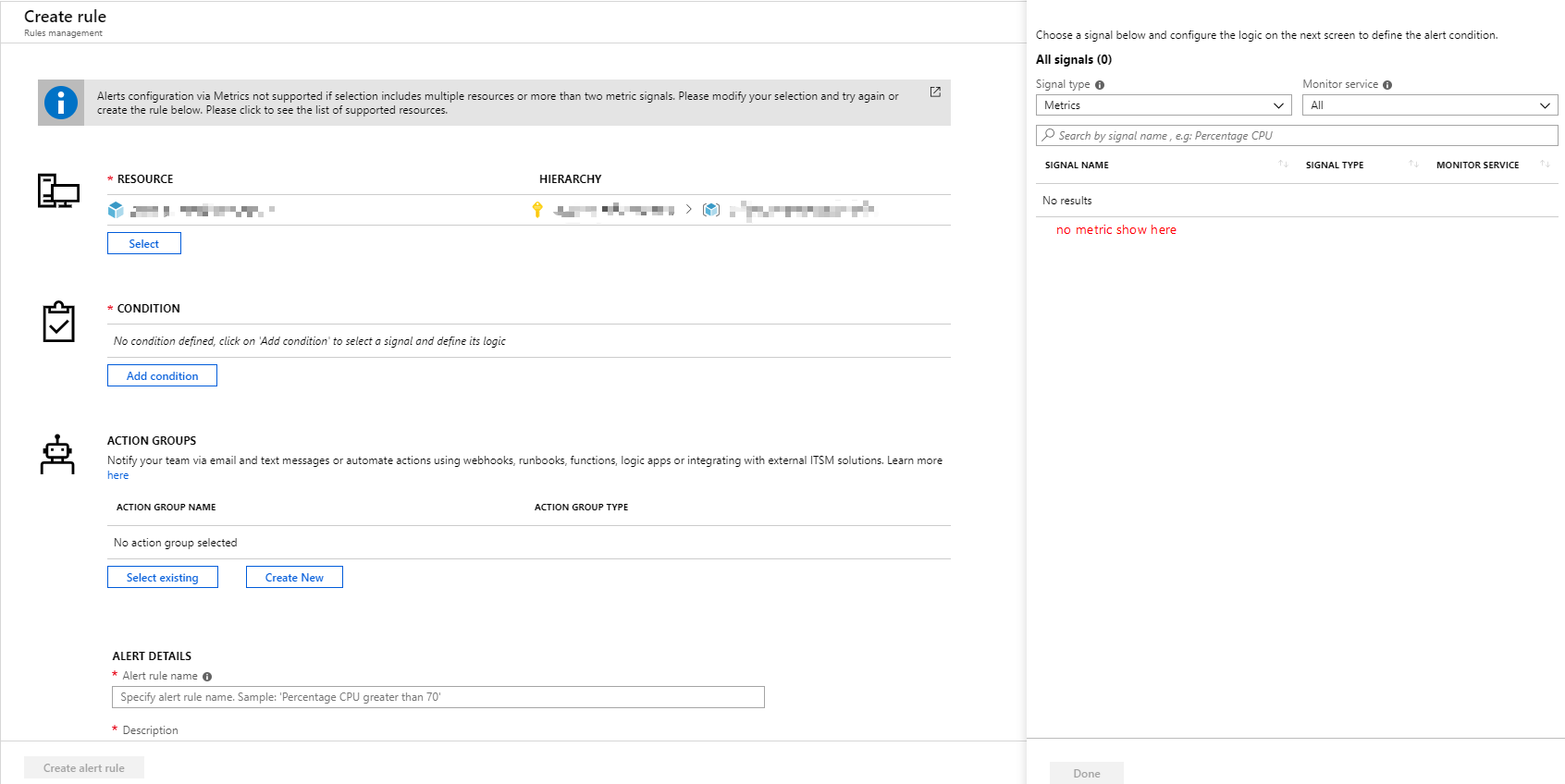Open supported resources list via external-link icon

pos(935,92)
